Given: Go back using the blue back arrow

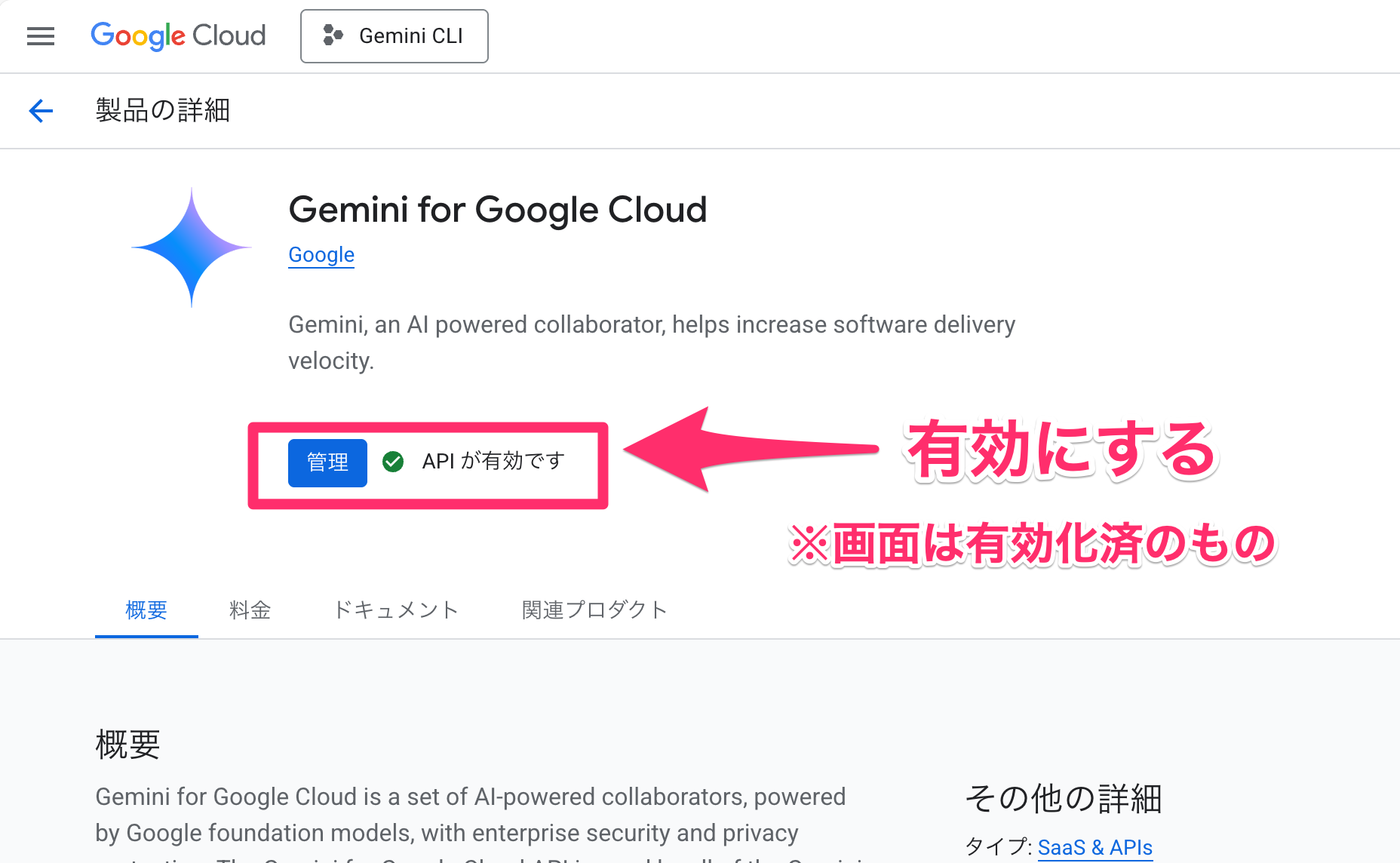Looking at the screenshot, I should tap(41, 110).
